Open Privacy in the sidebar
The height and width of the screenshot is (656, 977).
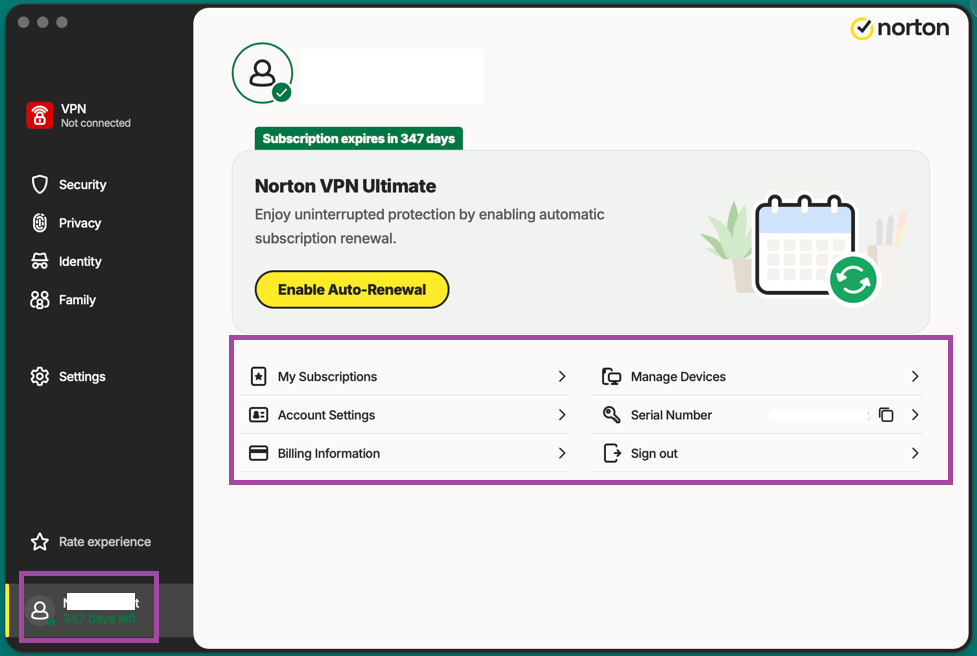80,223
